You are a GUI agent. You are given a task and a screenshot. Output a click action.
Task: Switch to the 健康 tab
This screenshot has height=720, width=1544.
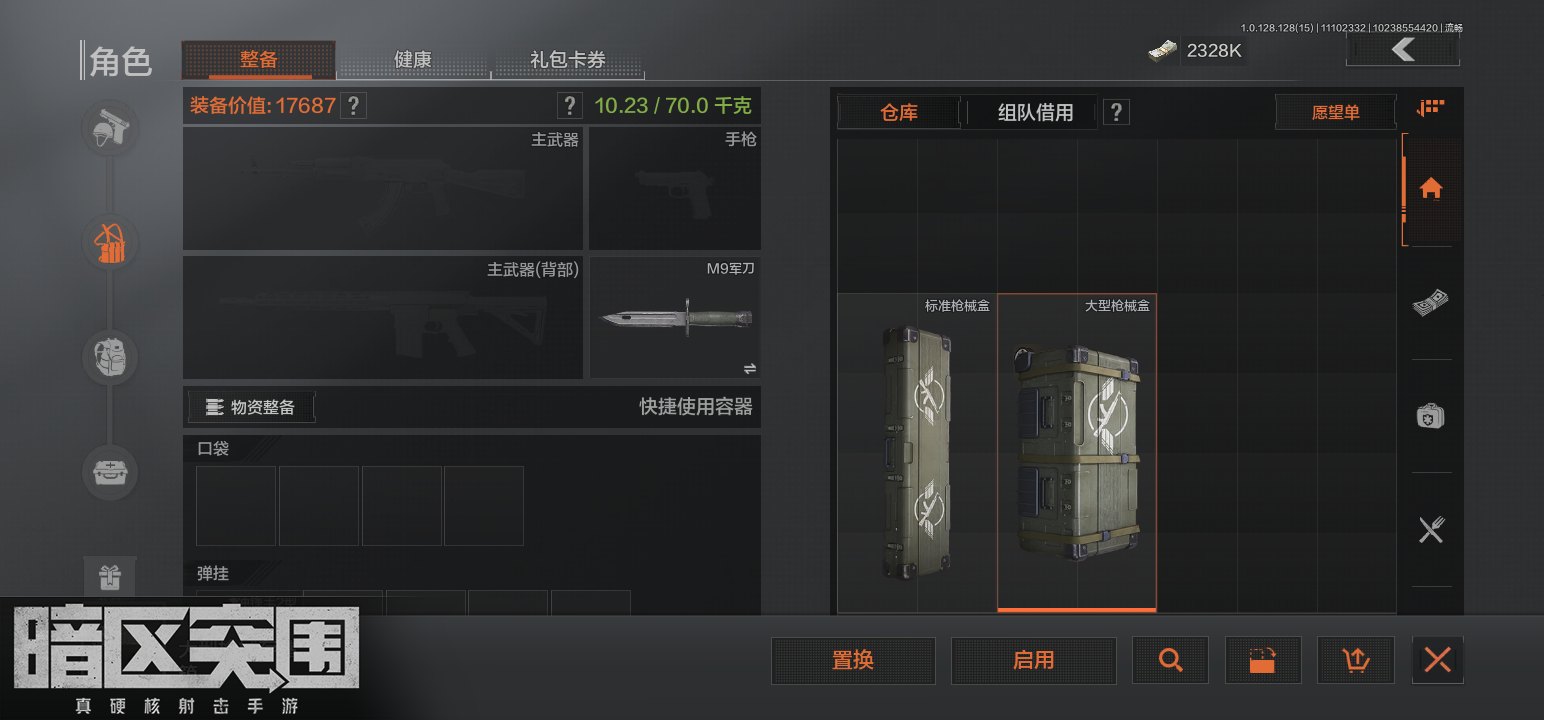(x=413, y=60)
